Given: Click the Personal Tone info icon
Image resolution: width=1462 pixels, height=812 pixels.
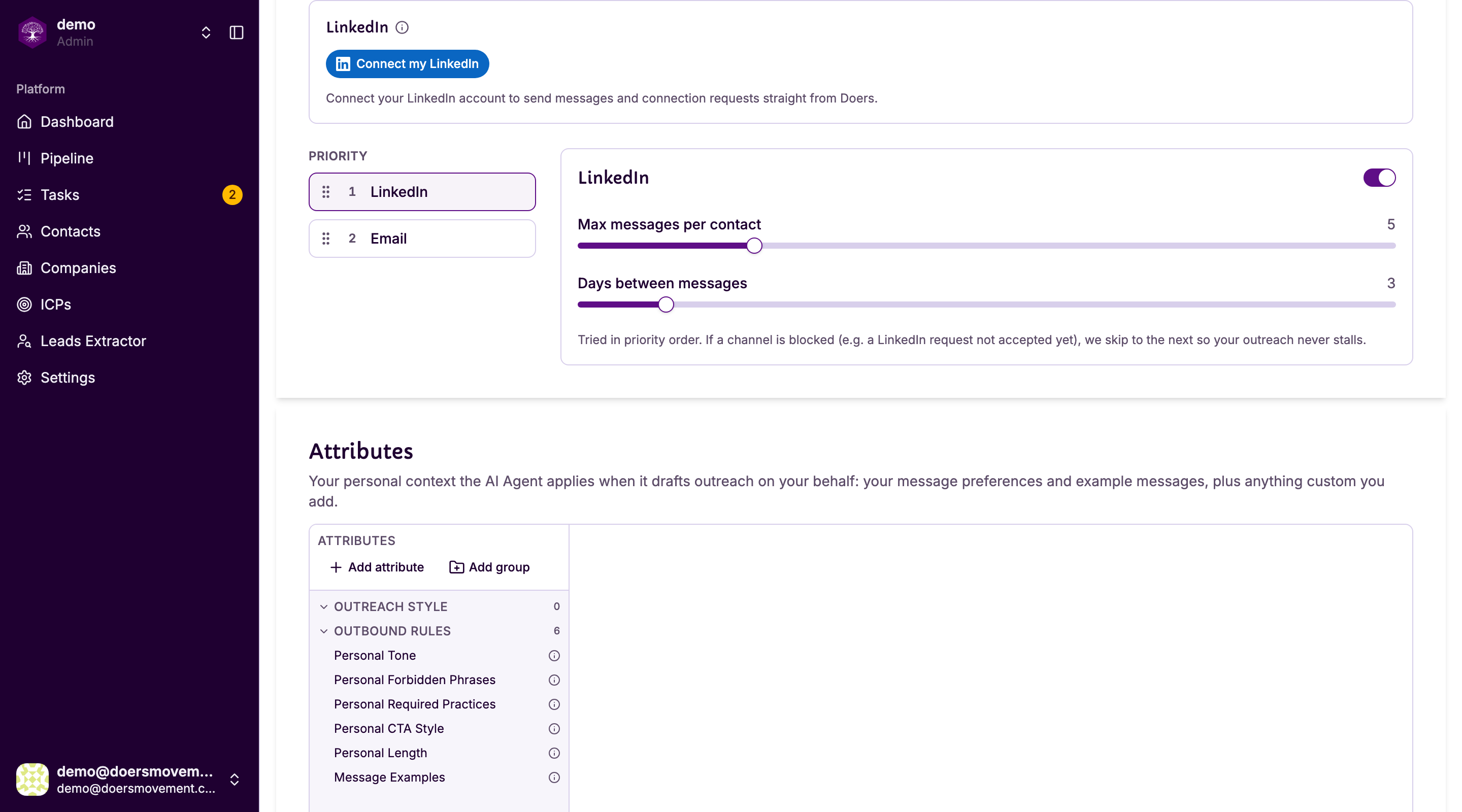Looking at the screenshot, I should coord(554,655).
